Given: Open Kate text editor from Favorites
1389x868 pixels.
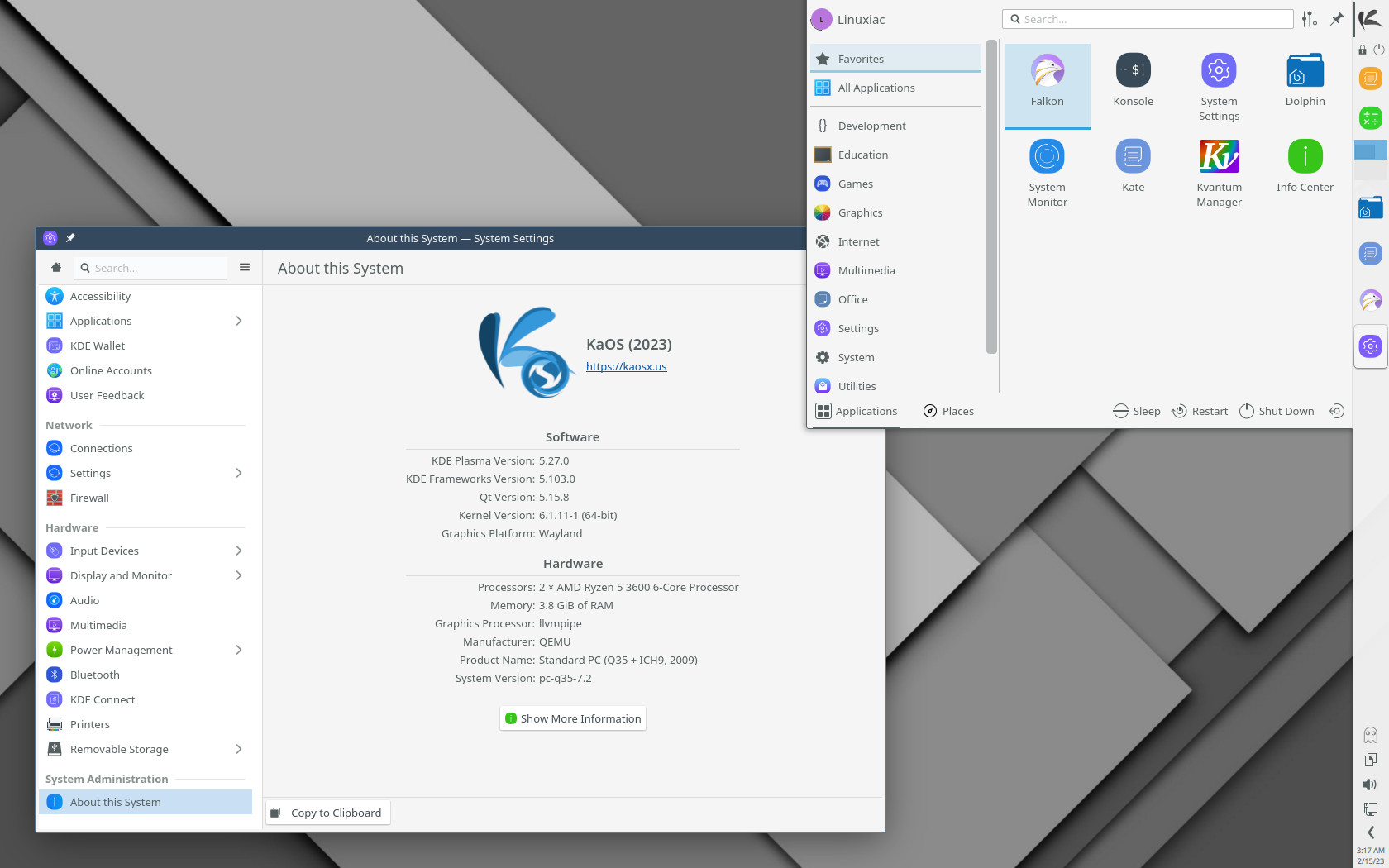Looking at the screenshot, I should tap(1133, 167).
